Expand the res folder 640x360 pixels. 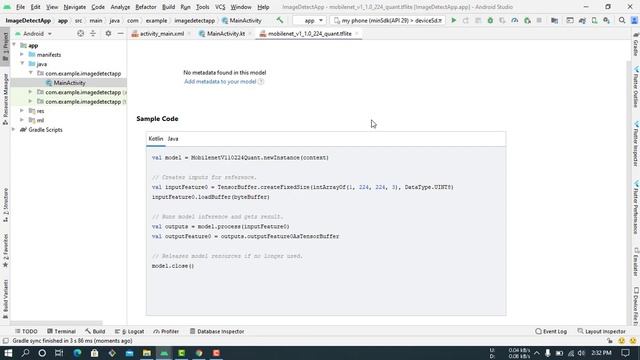tap(22, 111)
